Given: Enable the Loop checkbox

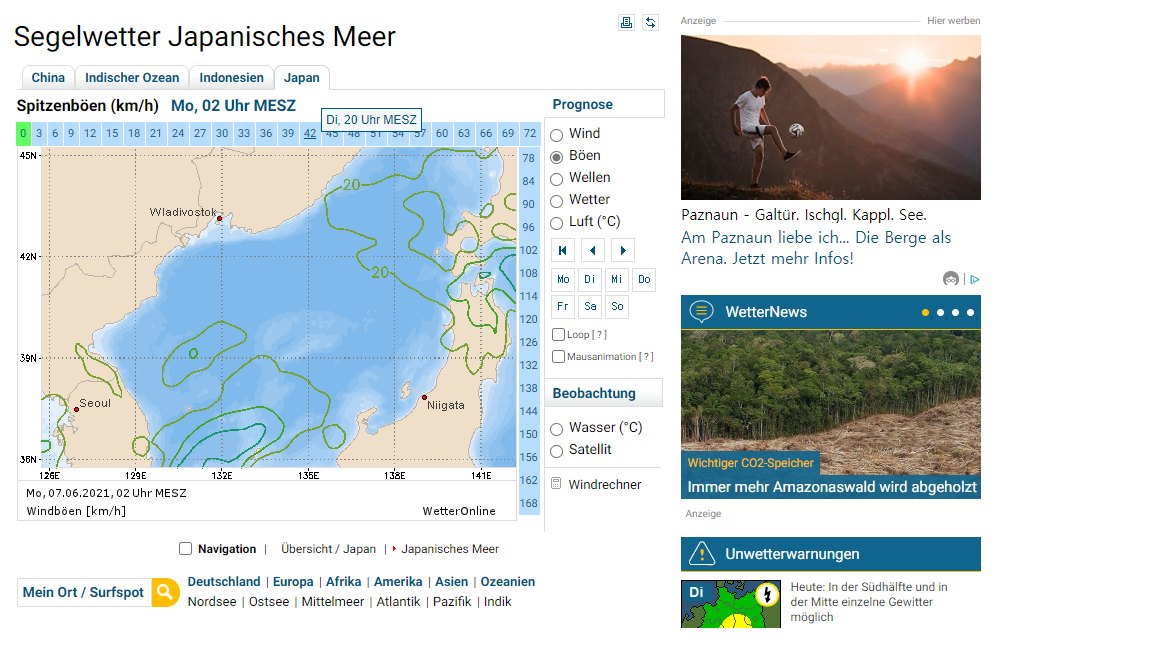Looking at the screenshot, I should 559,335.
